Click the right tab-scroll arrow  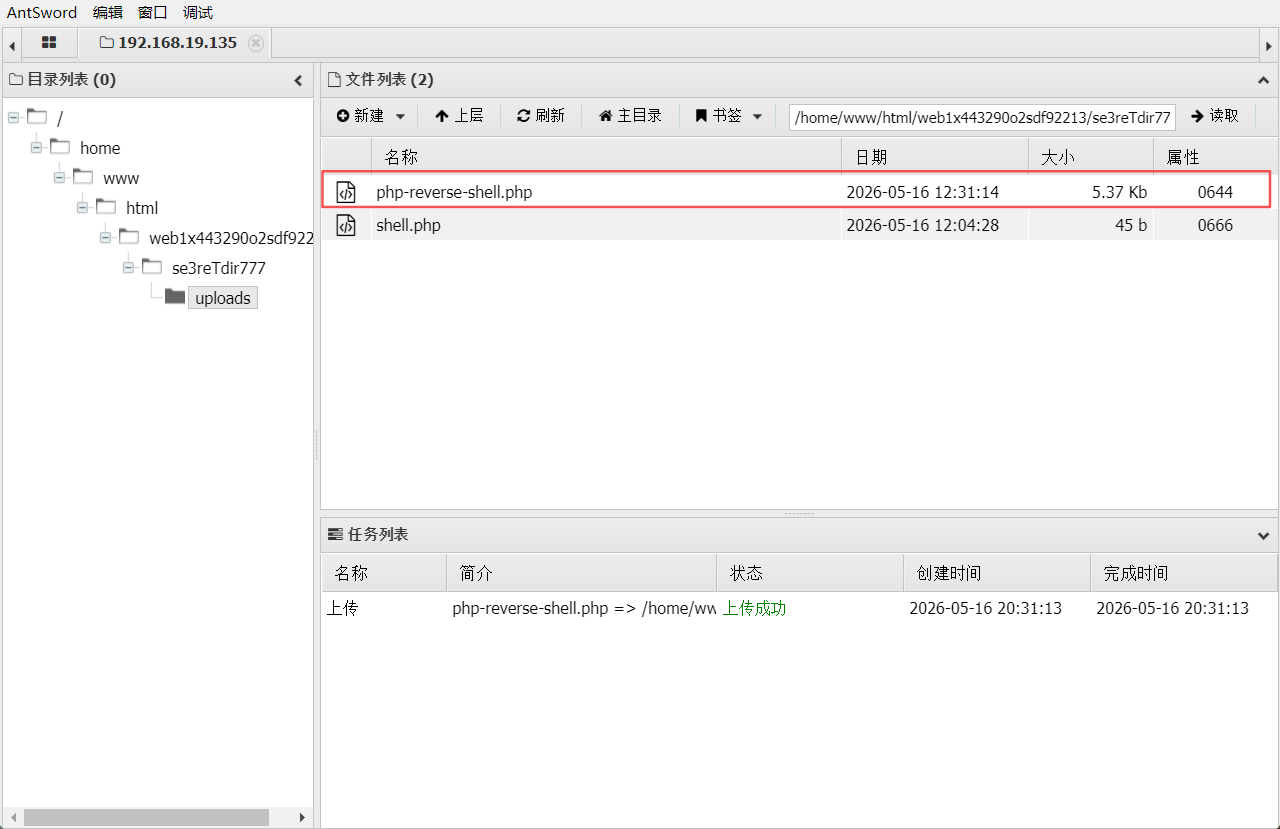1268,45
